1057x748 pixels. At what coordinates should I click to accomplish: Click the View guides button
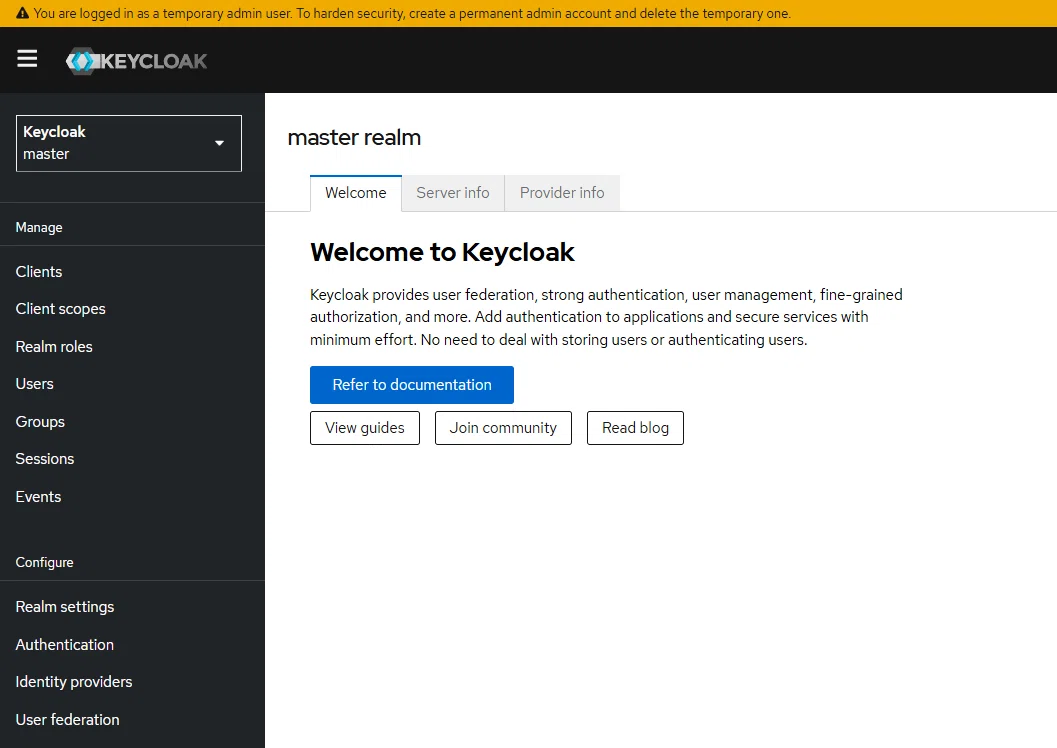[365, 428]
